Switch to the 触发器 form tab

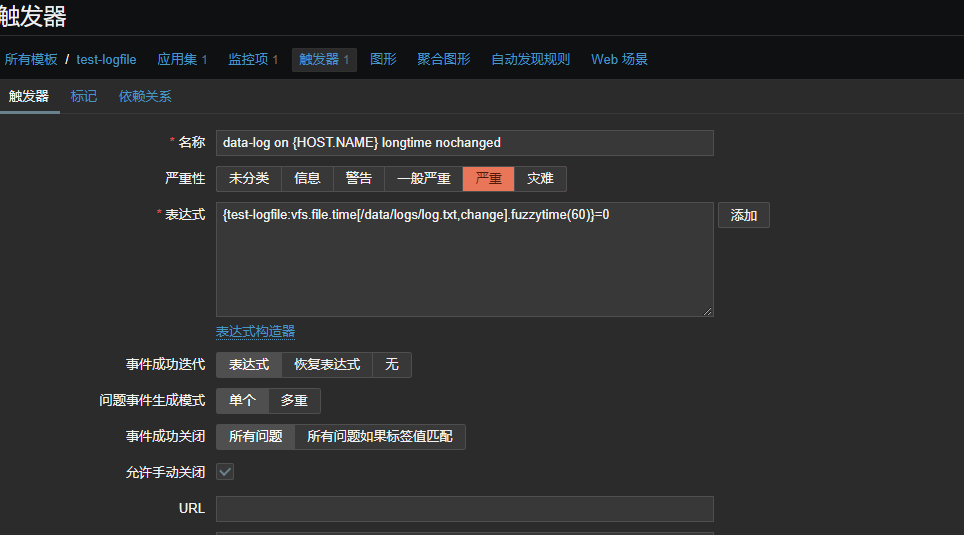coord(29,97)
